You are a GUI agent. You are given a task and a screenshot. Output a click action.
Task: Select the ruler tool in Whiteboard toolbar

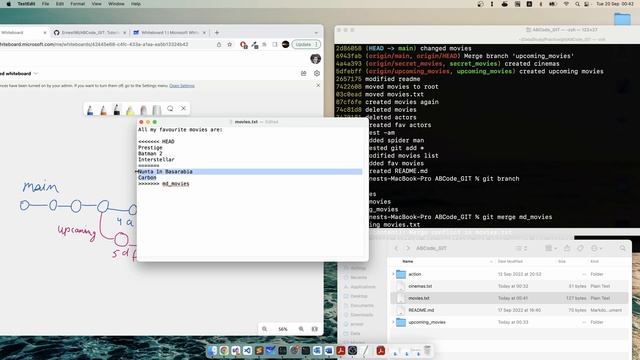click(x=157, y=110)
